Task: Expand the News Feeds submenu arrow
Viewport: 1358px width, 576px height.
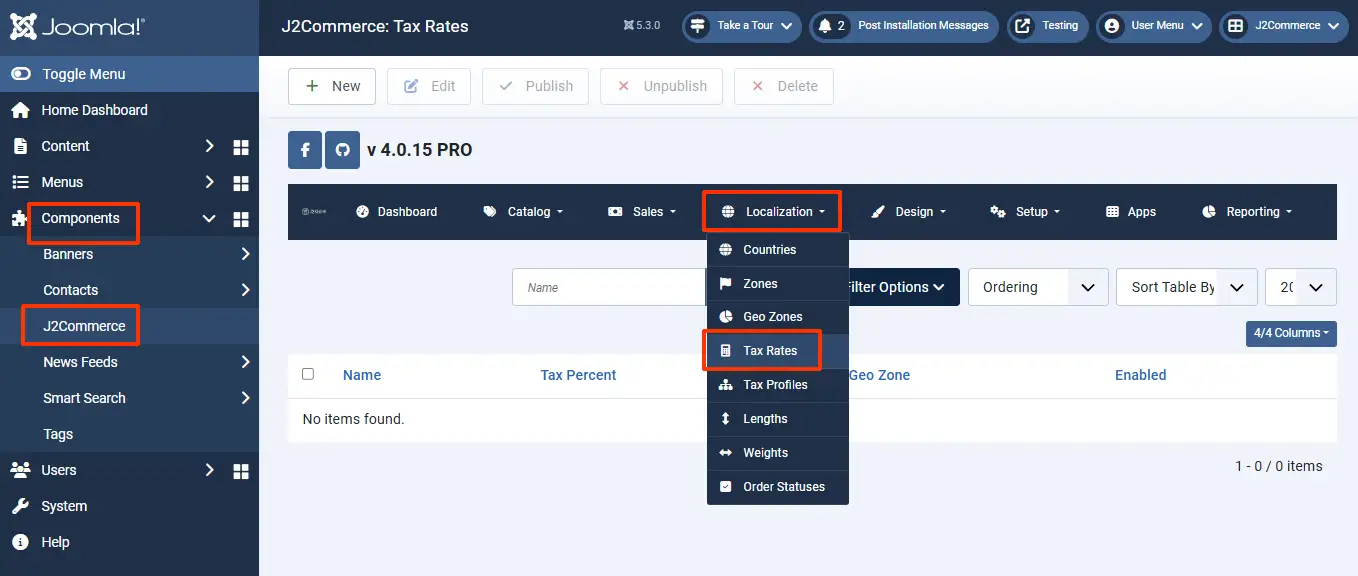Action: 245,362
